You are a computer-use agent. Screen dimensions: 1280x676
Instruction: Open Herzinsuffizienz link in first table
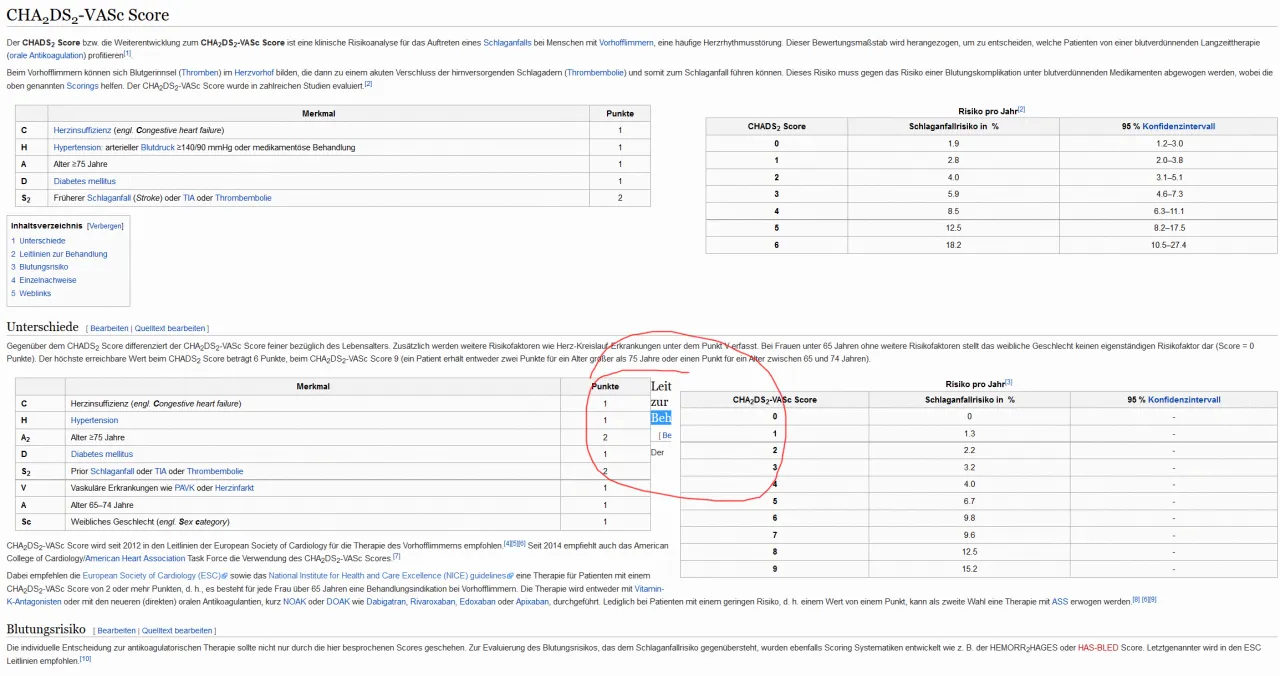(x=82, y=130)
